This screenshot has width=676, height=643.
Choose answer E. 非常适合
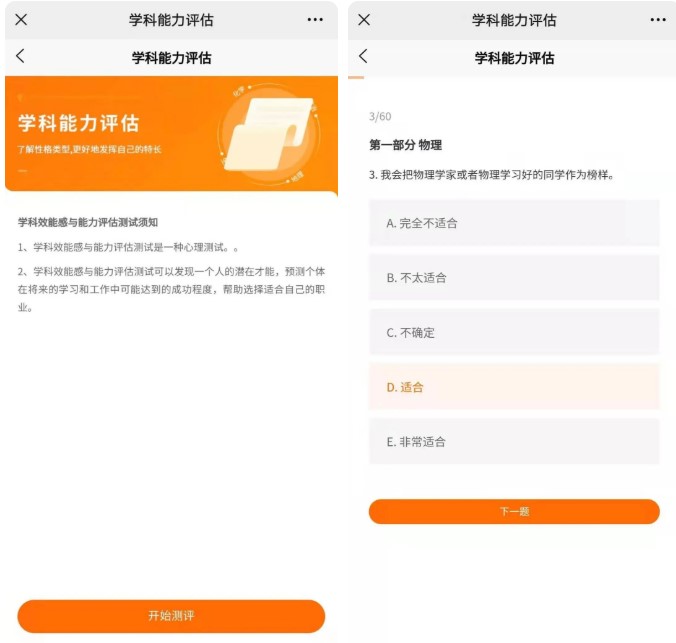514,442
